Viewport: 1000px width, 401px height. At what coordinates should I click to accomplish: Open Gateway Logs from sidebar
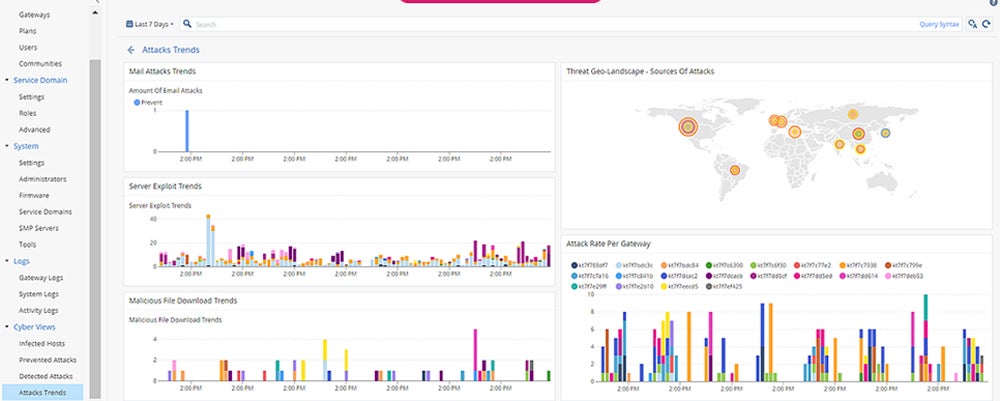pos(43,277)
